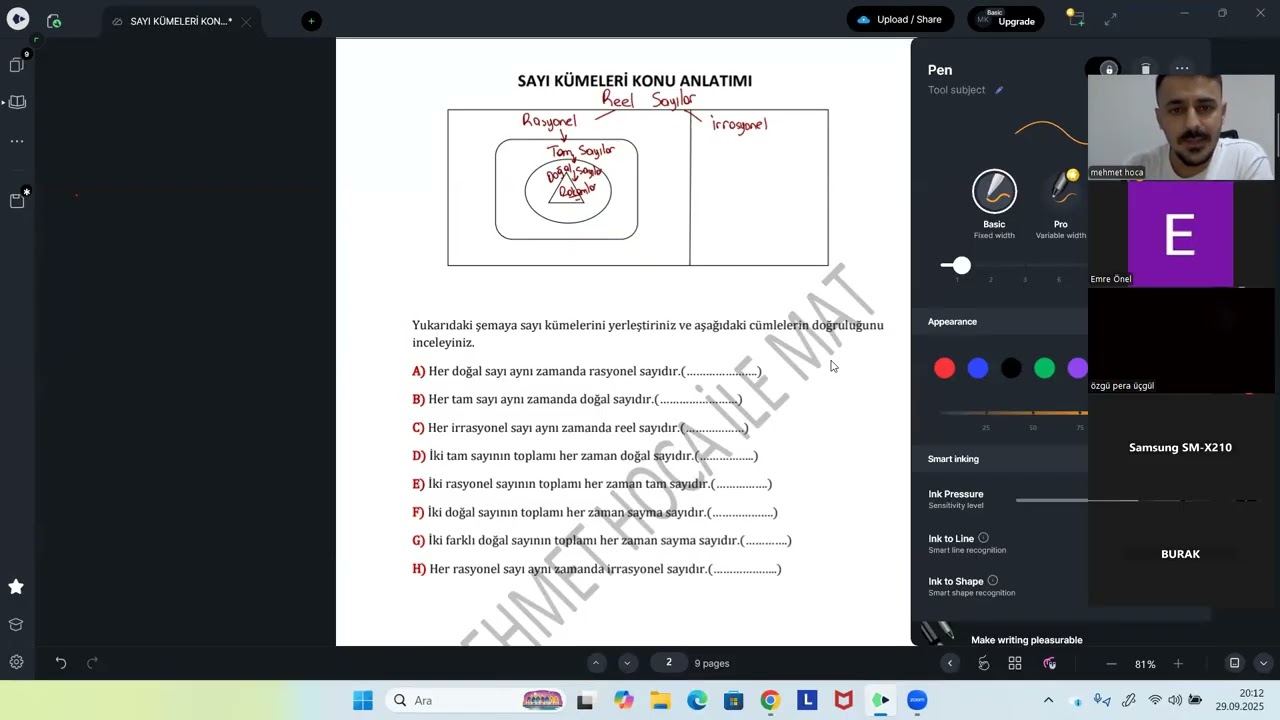This screenshot has height=720, width=1280.
Task: Select the Pro variable width pen
Action: pyautogui.click(x=1061, y=192)
